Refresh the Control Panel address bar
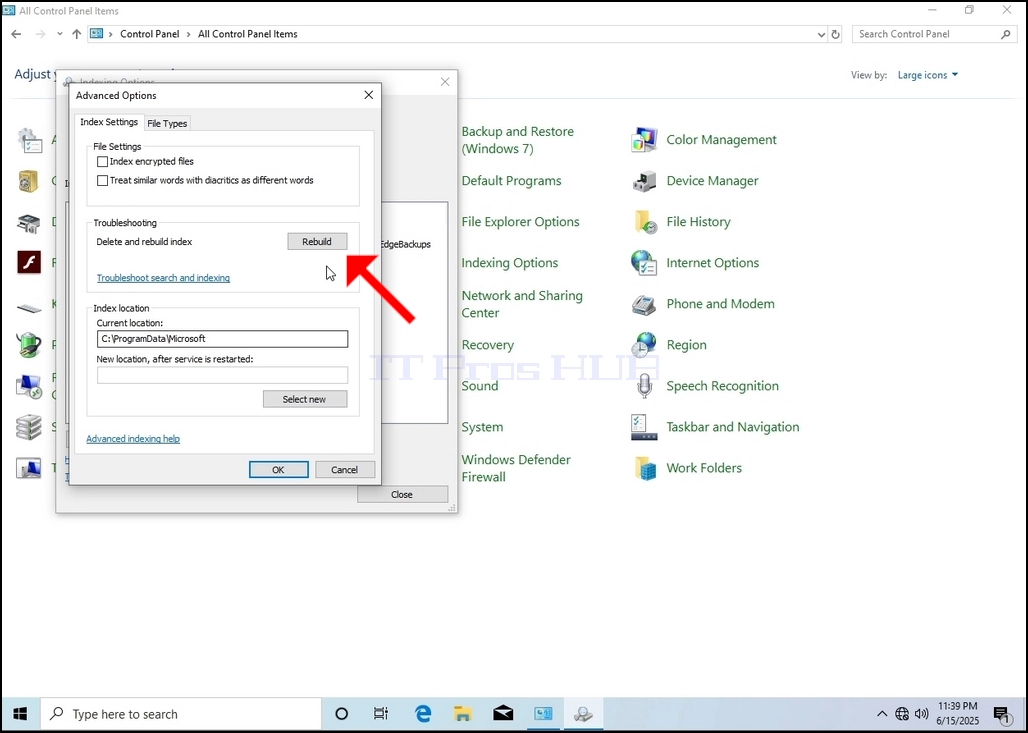Viewport: 1028px width, 733px height. click(835, 34)
